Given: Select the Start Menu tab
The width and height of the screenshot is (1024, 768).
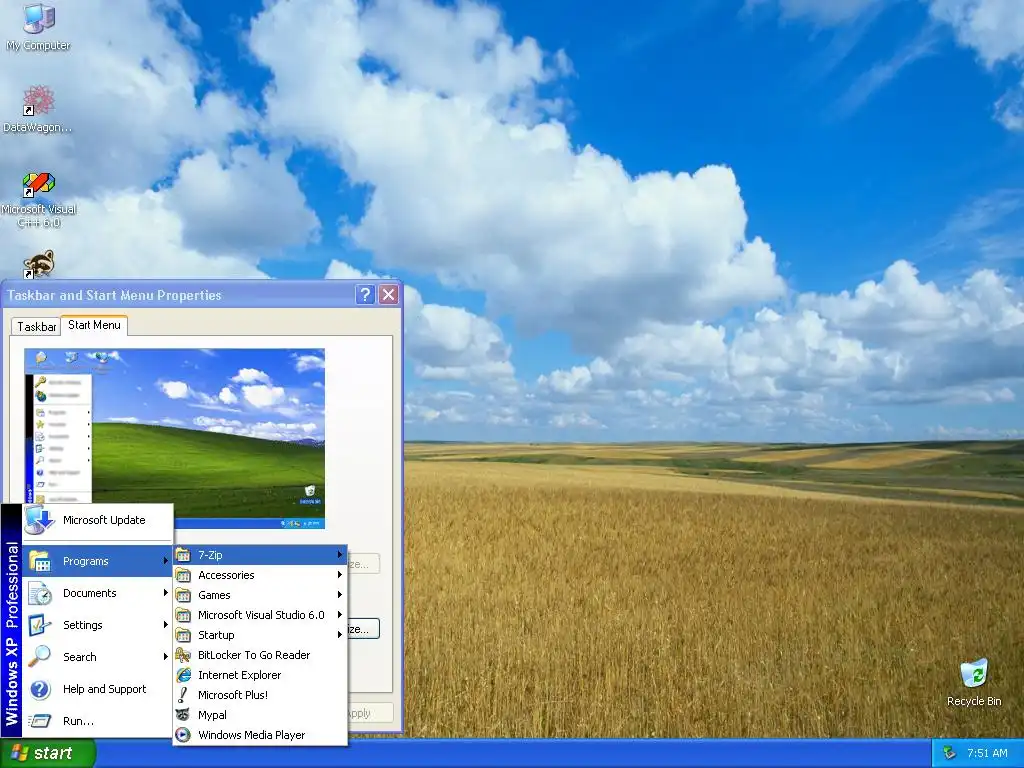Looking at the screenshot, I should 94,325.
